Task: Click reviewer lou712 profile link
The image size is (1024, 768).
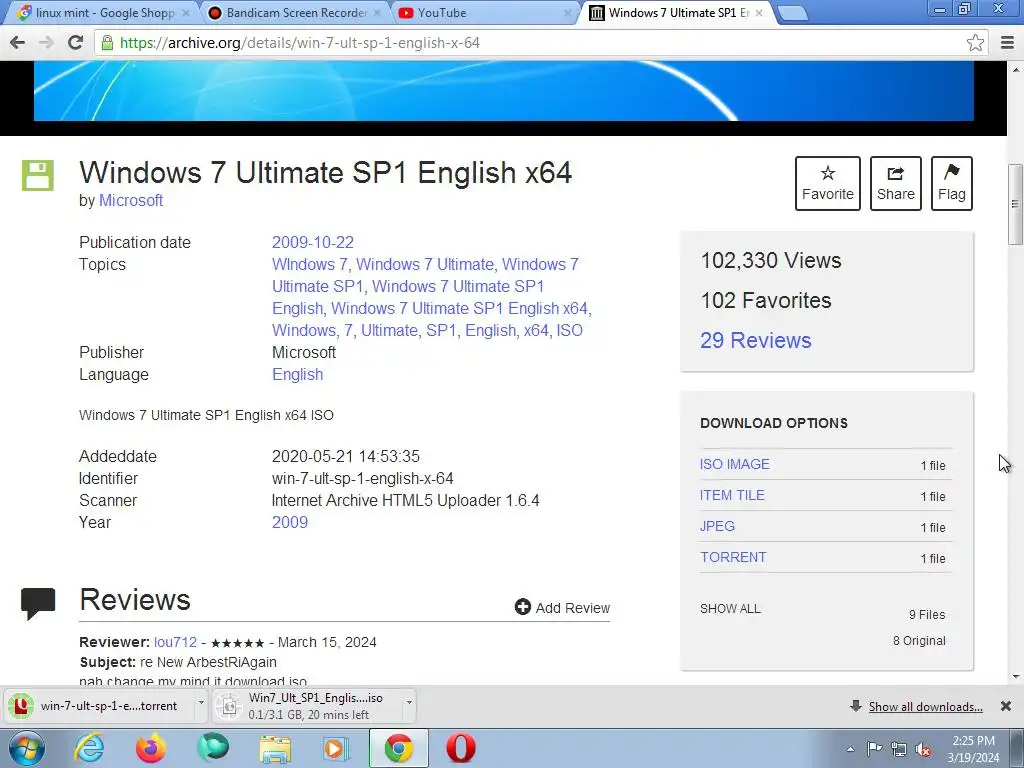Action: pyautogui.click(x=175, y=642)
